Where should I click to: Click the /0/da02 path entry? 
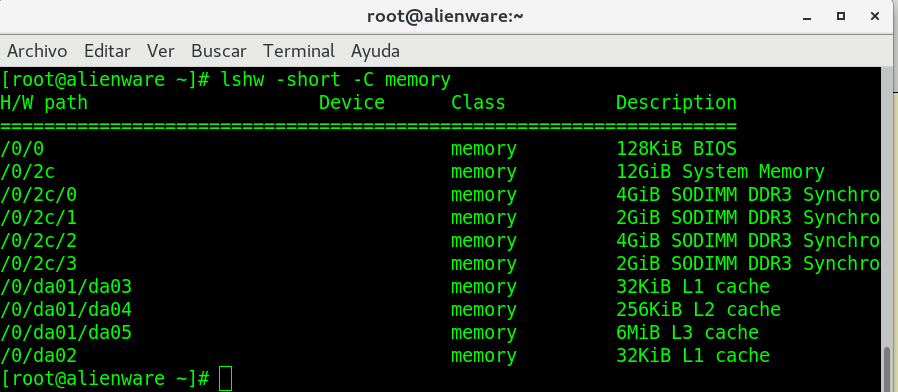pos(38,355)
